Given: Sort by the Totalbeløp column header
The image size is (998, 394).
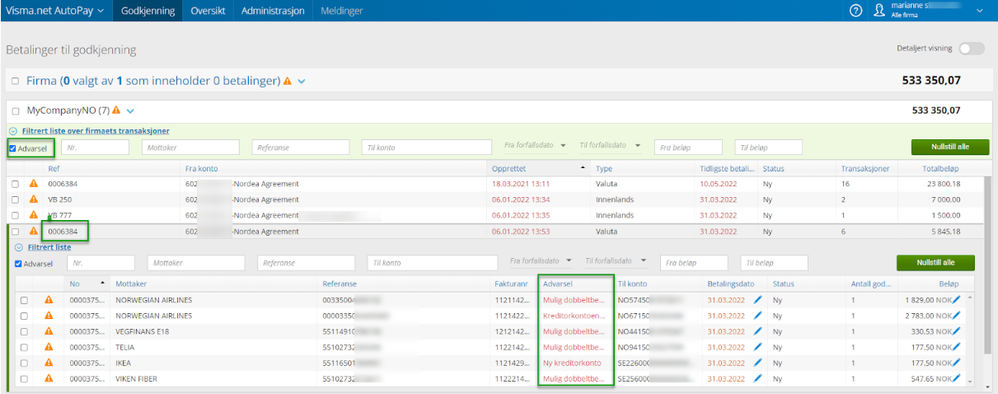Looking at the screenshot, I should click(940, 169).
